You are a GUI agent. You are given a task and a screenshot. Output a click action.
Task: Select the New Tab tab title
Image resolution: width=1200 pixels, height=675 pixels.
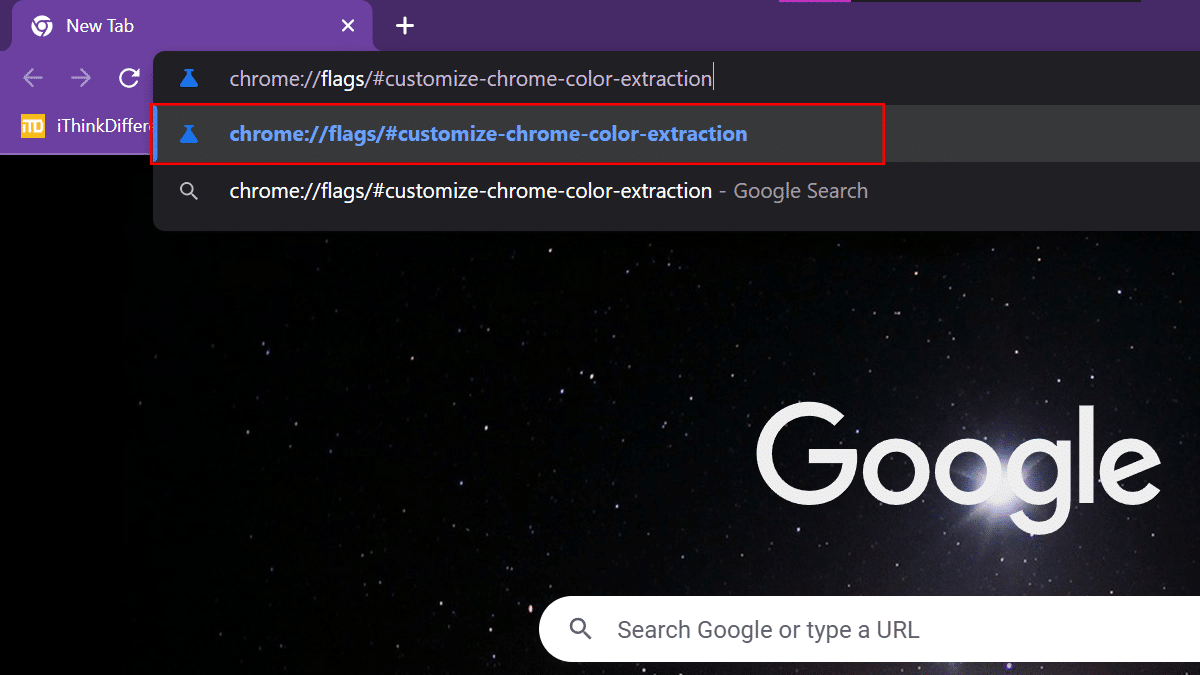(100, 26)
